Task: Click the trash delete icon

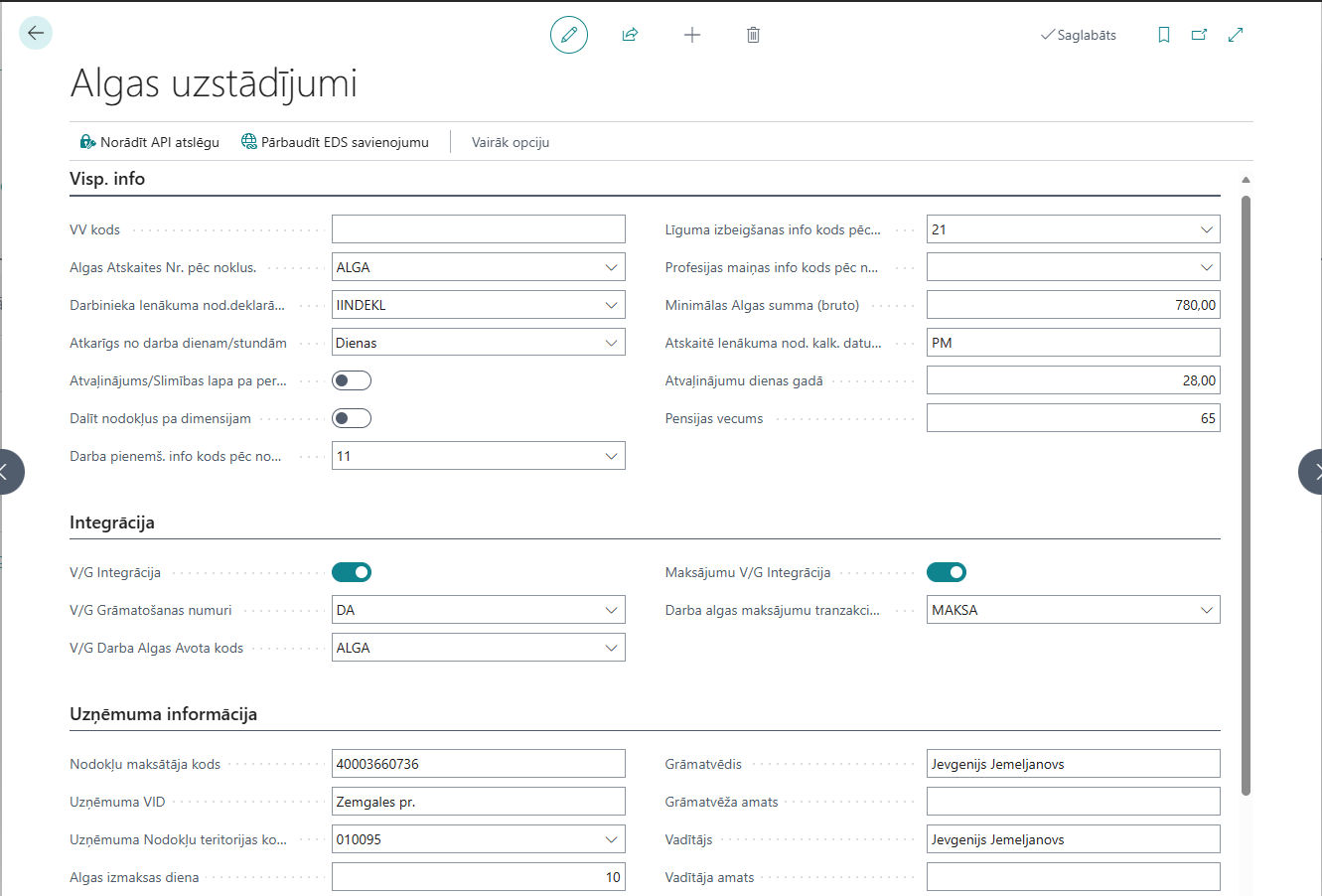Action: [x=753, y=35]
